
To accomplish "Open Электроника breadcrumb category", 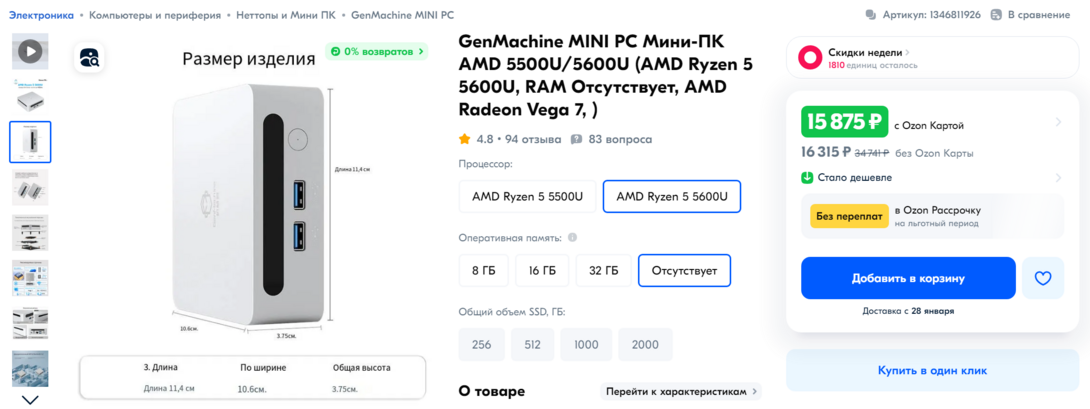I will 41,15.
